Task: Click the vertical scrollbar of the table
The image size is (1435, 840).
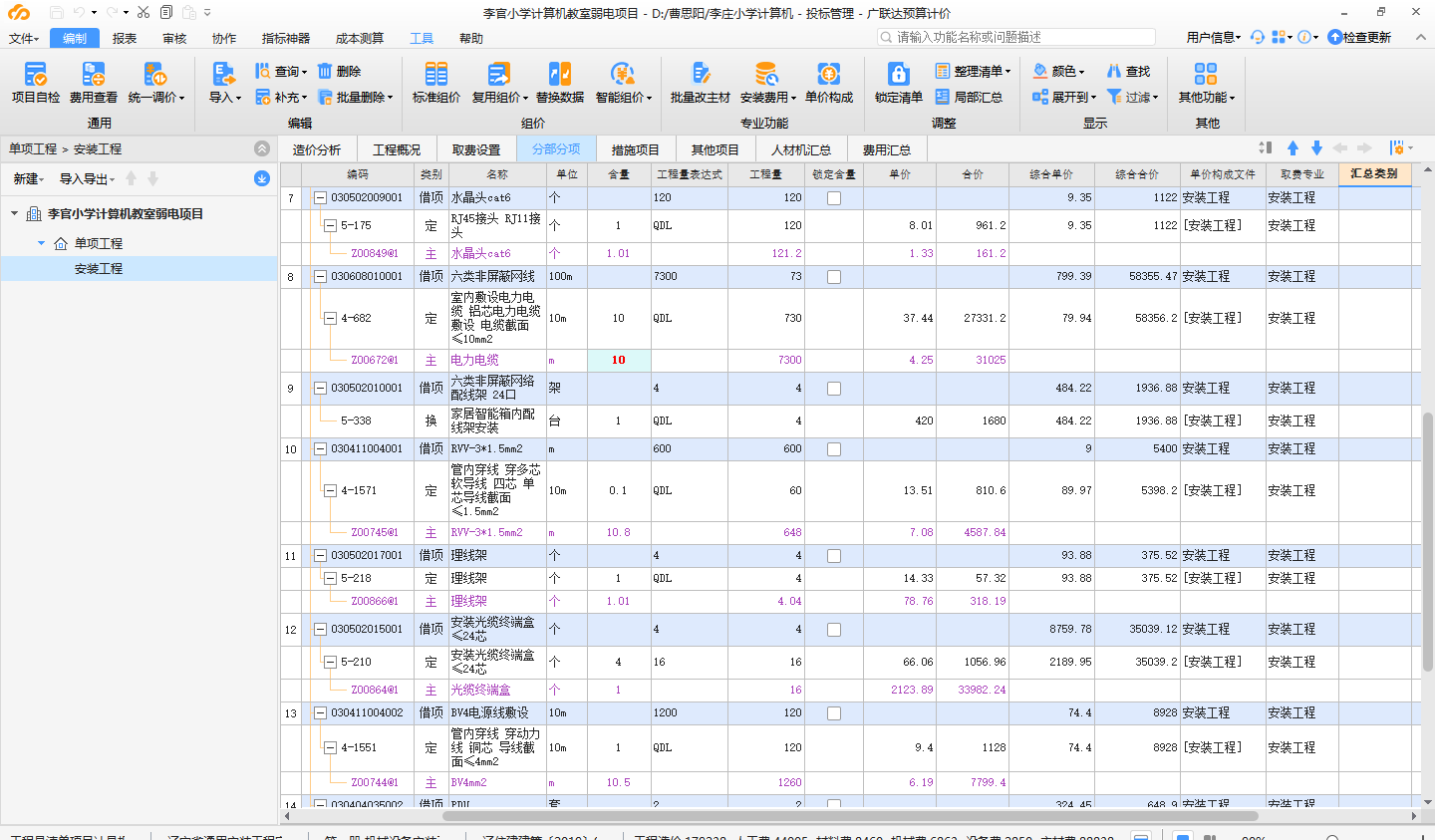Action: pyautogui.click(x=1427, y=543)
